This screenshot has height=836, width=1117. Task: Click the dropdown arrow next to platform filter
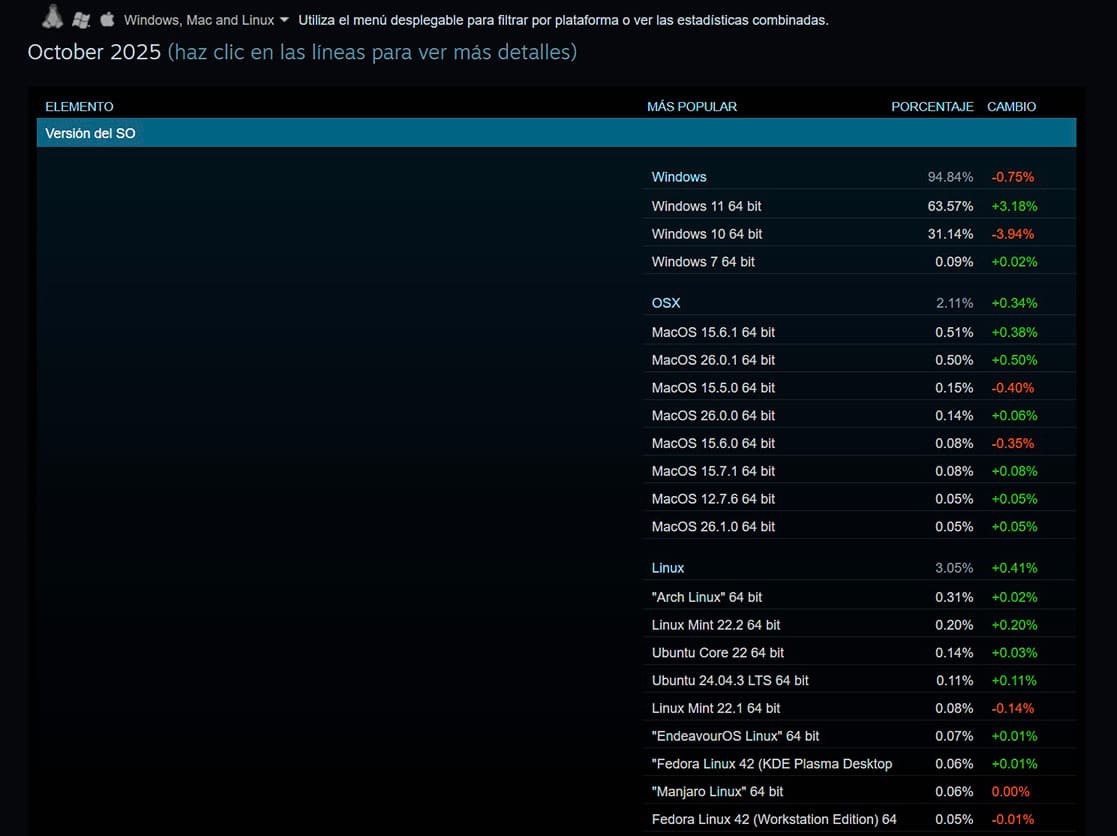[286, 19]
